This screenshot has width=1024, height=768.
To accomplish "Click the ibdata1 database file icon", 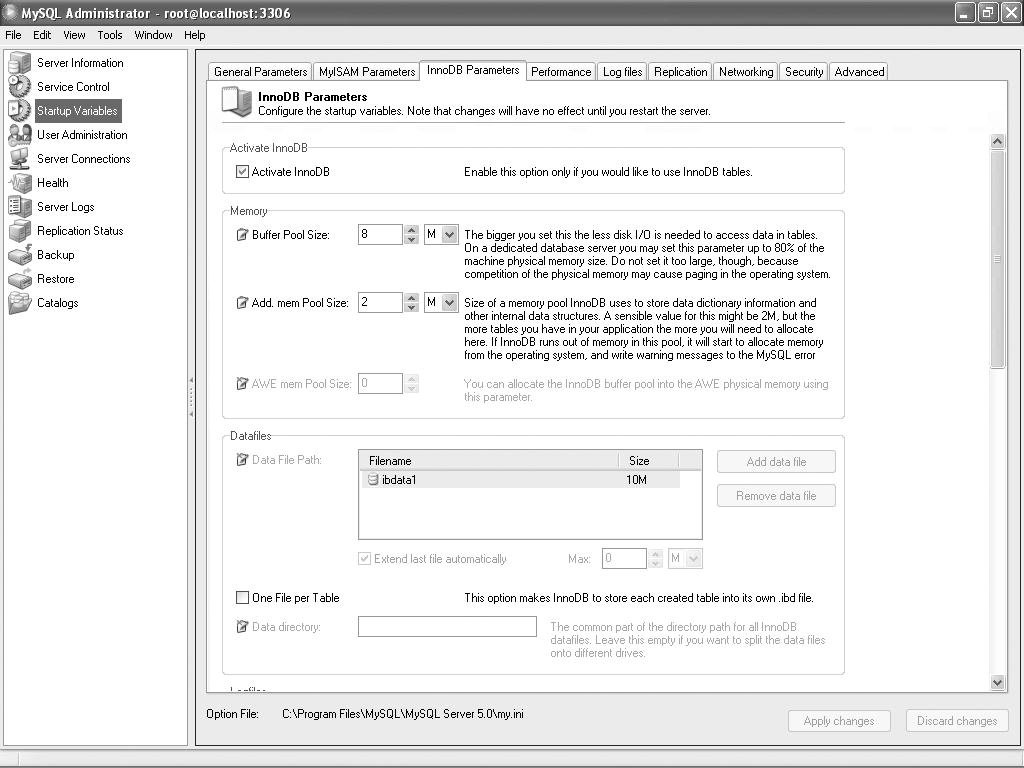I will pos(373,480).
